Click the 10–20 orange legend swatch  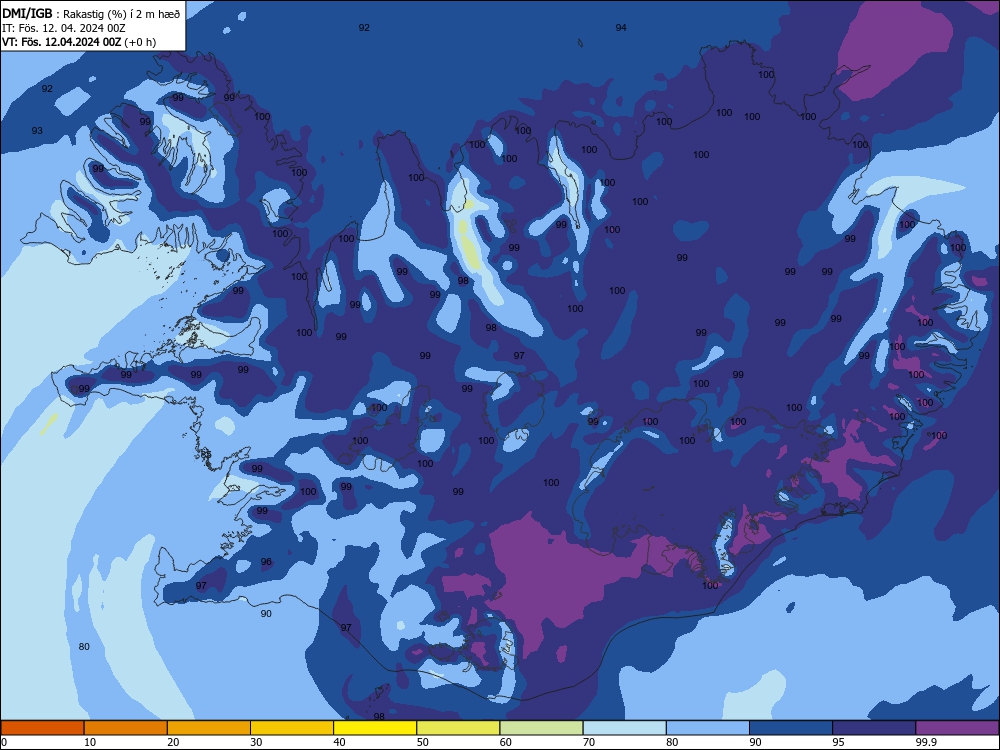tap(126, 728)
